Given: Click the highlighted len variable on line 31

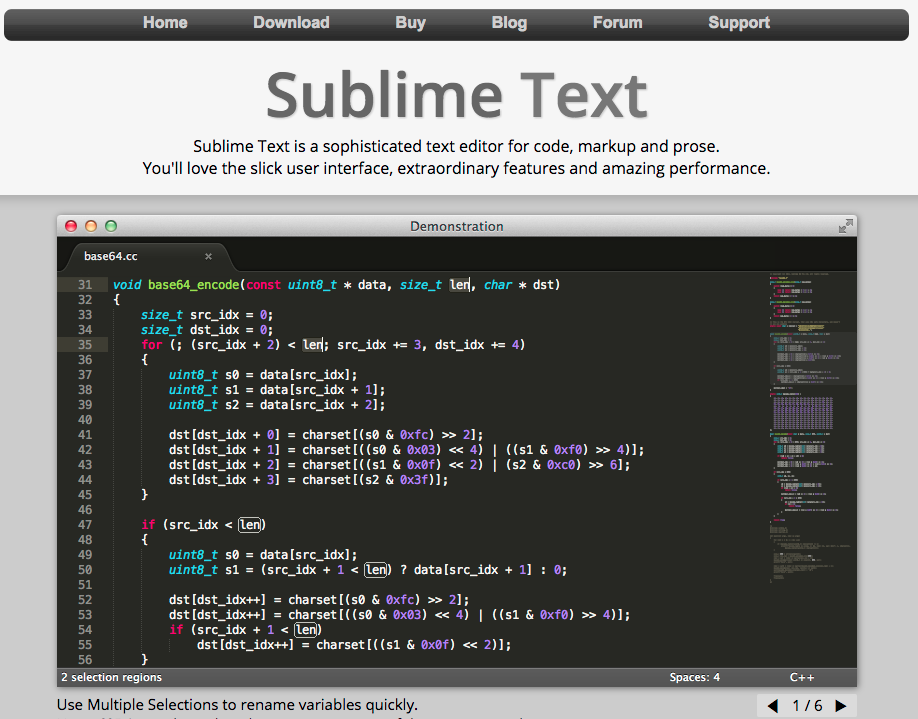Looking at the screenshot, I should click(458, 284).
